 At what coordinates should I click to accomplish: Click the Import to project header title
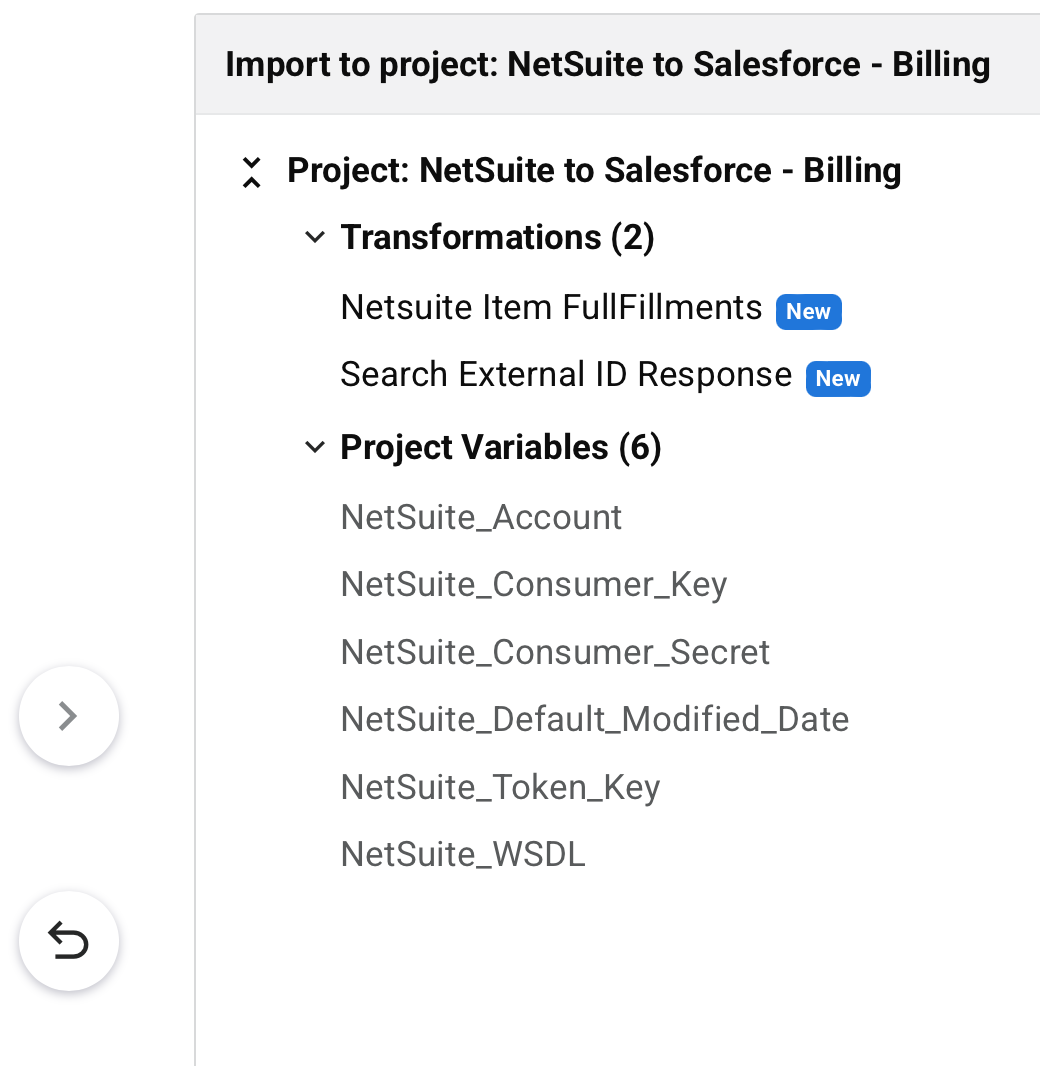(x=607, y=64)
